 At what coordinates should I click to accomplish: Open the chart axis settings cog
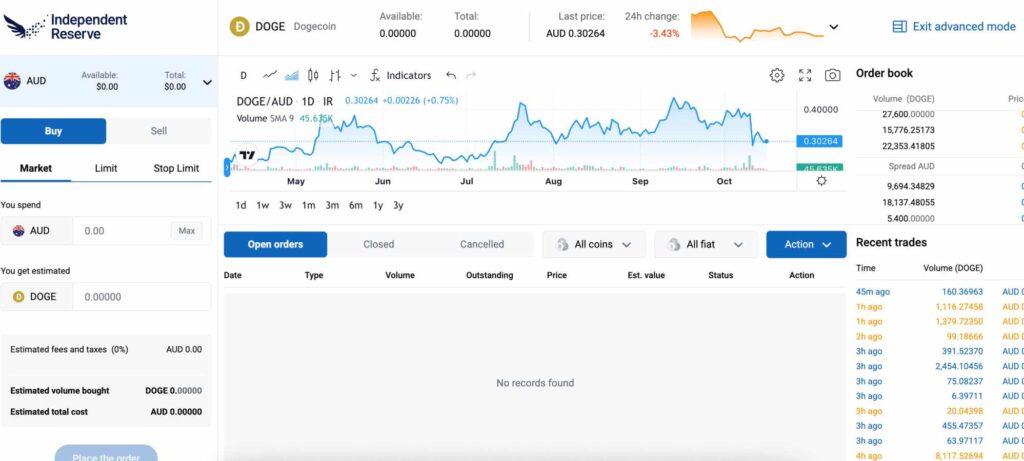822,181
